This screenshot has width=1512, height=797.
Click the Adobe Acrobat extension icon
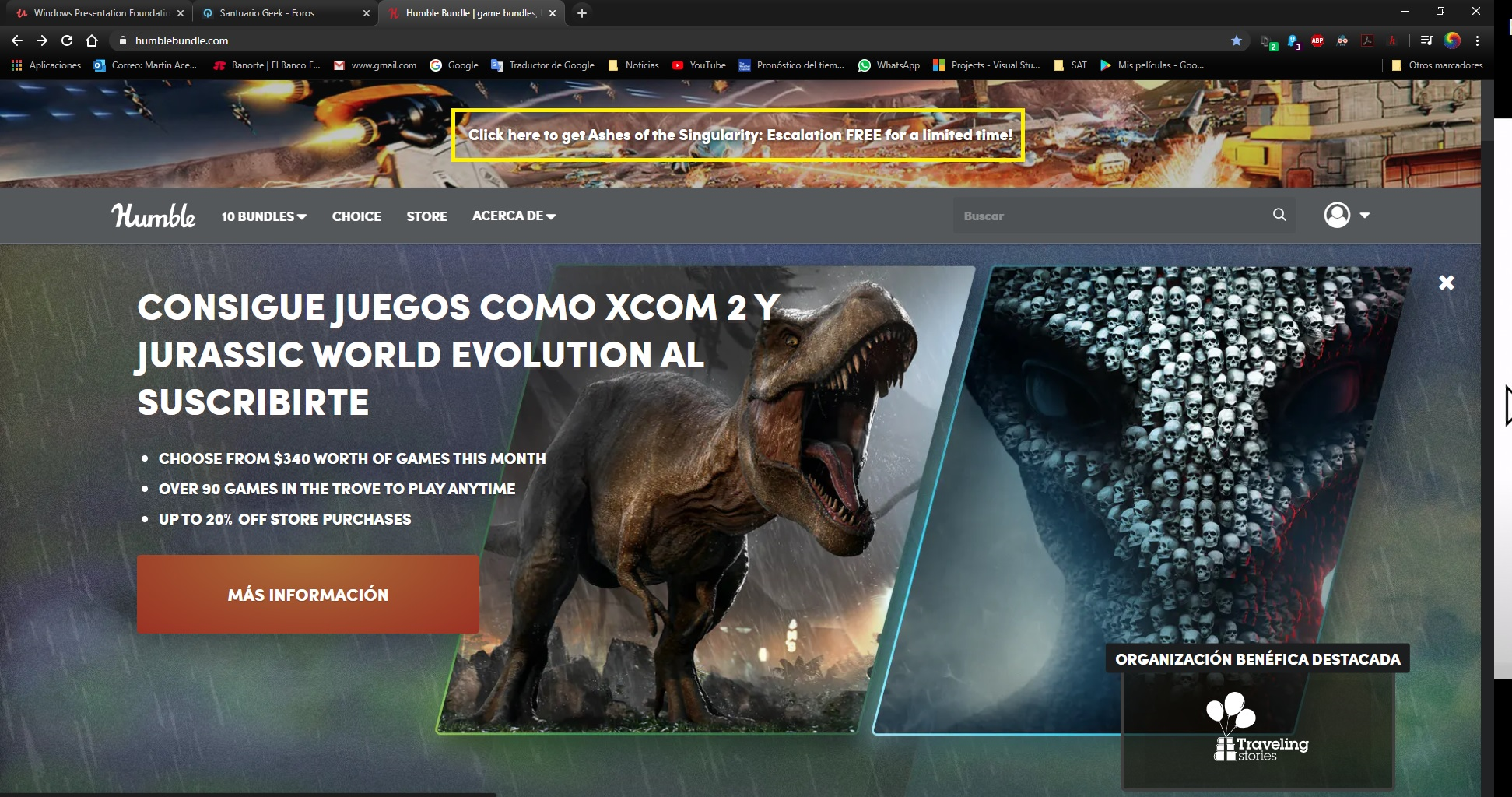(x=1367, y=40)
